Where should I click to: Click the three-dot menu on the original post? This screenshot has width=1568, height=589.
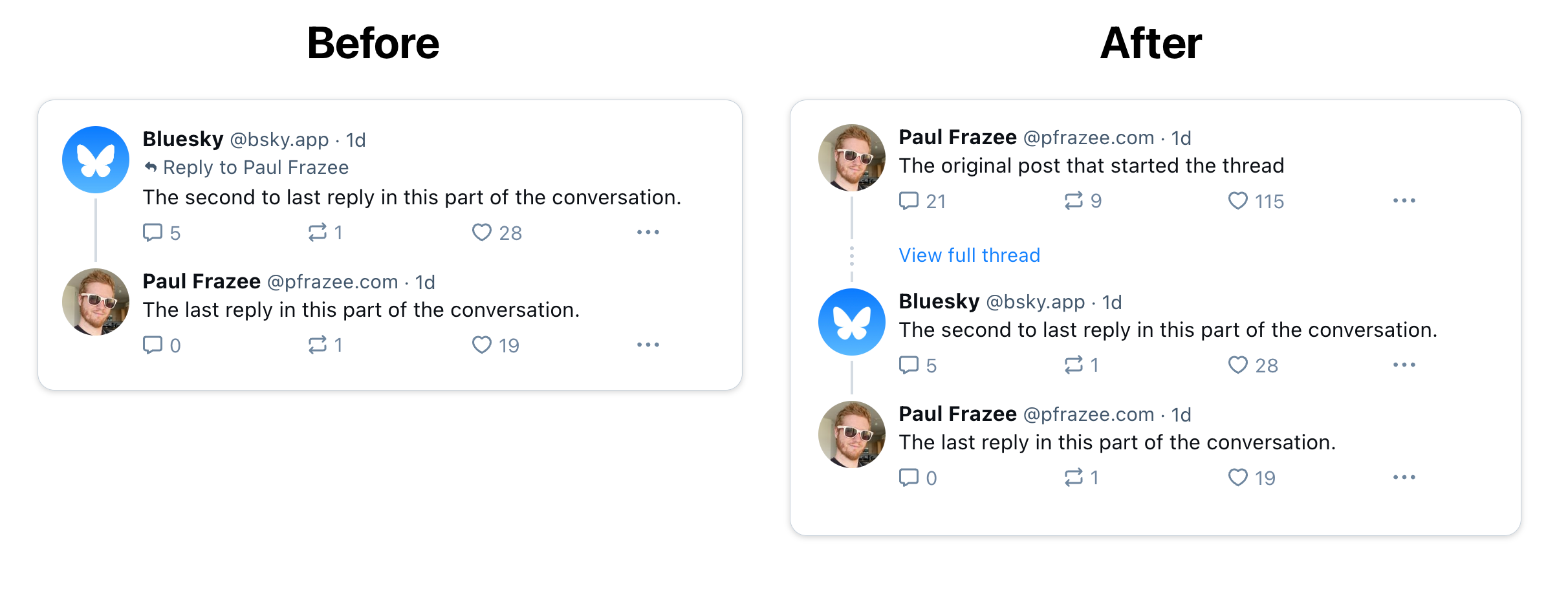coord(1404,201)
